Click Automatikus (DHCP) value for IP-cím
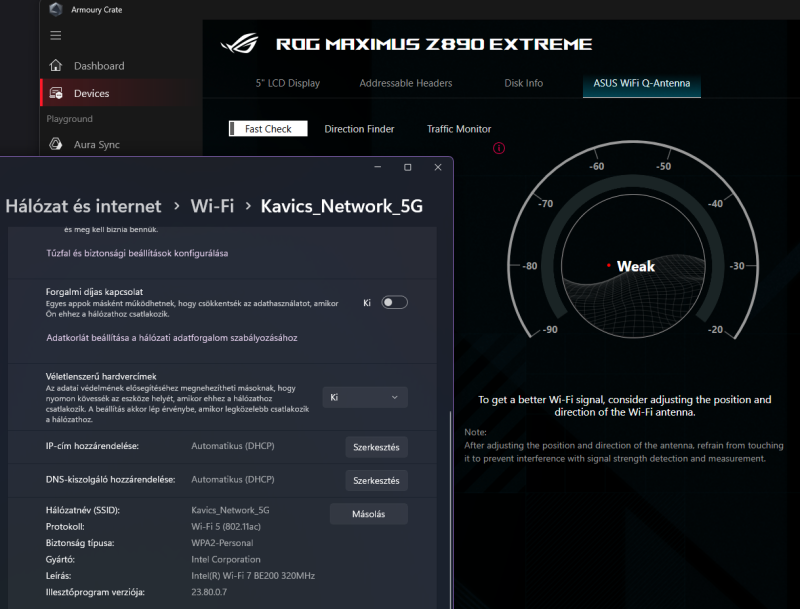Screen dimensions: 800x609 tap(233, 446)
